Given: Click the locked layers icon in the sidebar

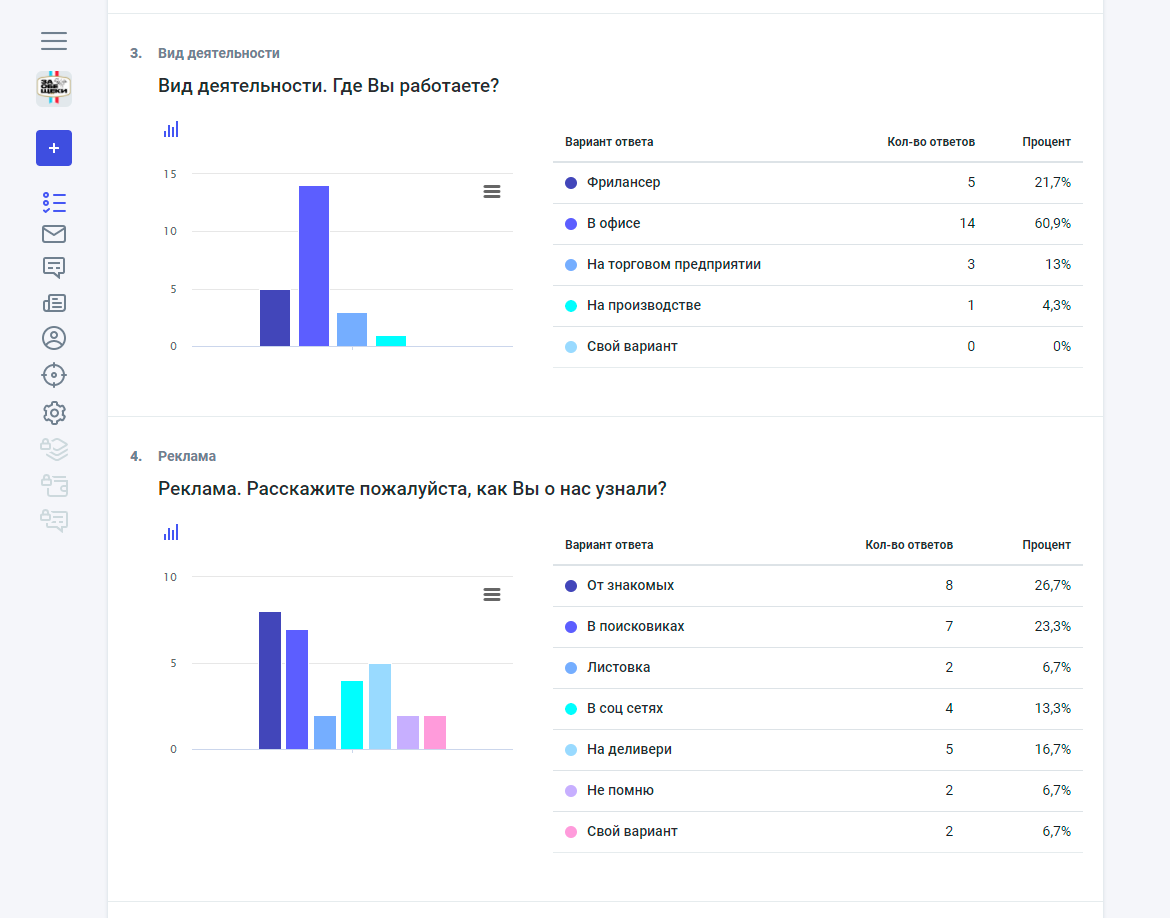Looking at the screenshot, I should click(54, 448).
